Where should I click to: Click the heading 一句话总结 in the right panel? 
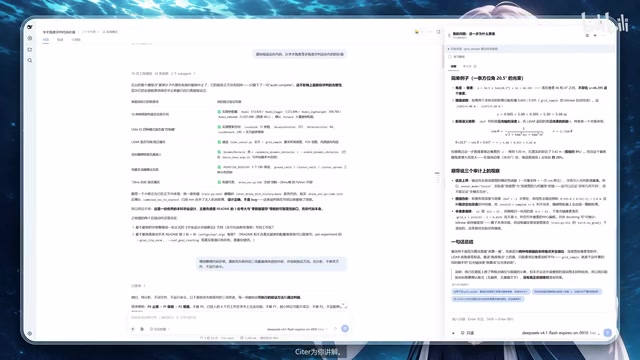click(x=462, y=242)
